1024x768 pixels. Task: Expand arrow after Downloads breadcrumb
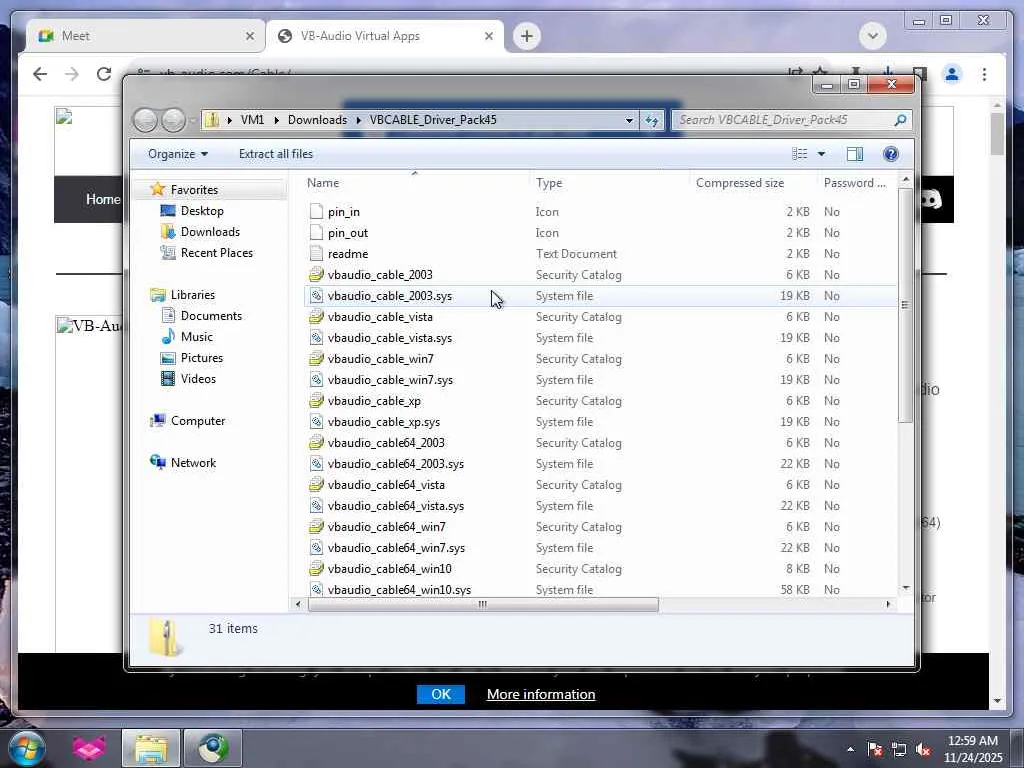[x=359, y=120]
